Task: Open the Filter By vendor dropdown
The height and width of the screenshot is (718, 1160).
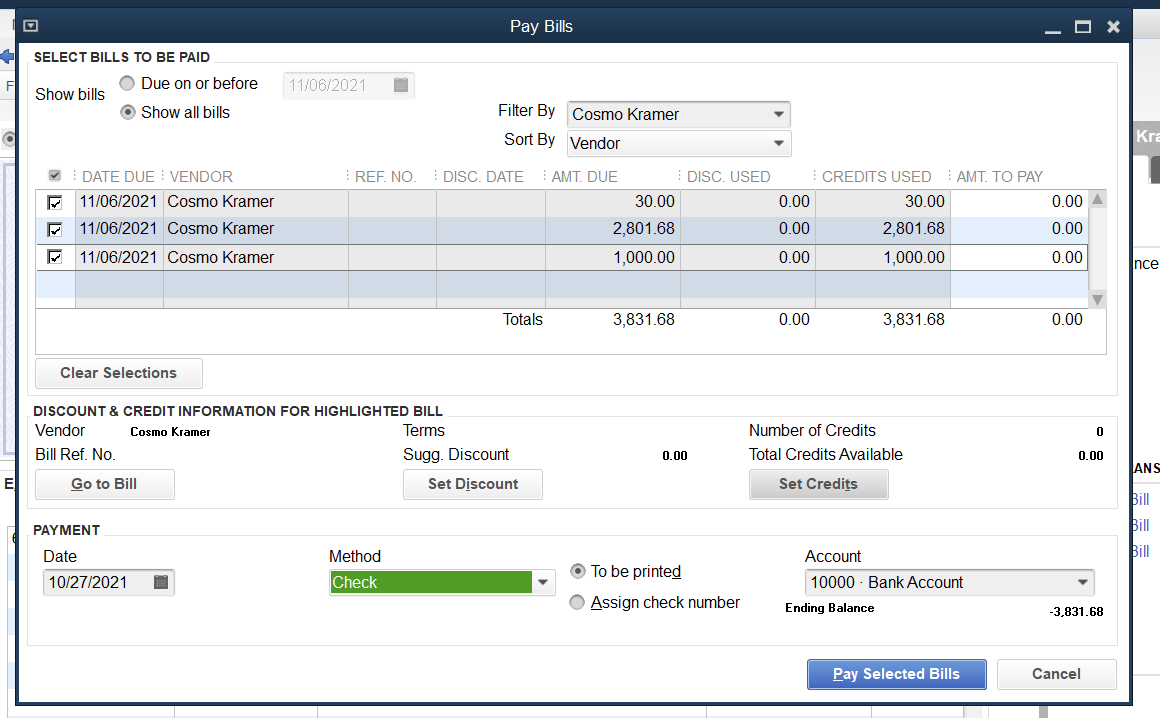Action: [778, 115]
